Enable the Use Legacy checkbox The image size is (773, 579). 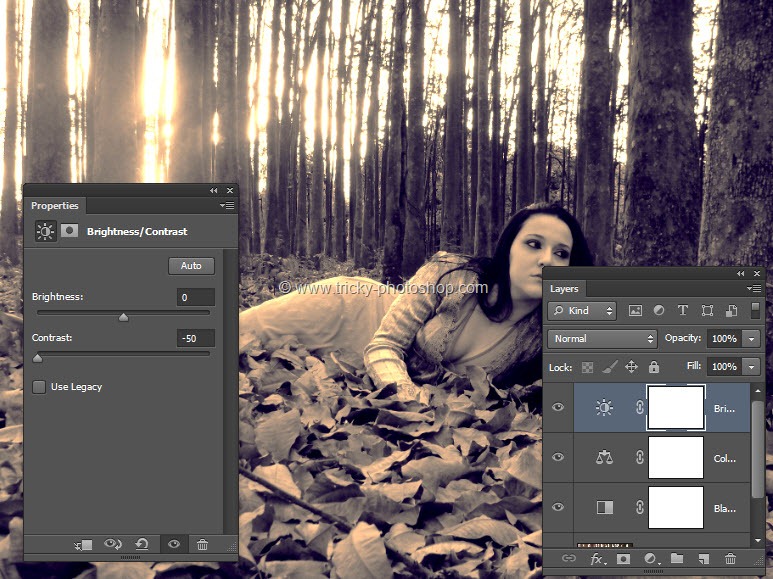(39, 387)
